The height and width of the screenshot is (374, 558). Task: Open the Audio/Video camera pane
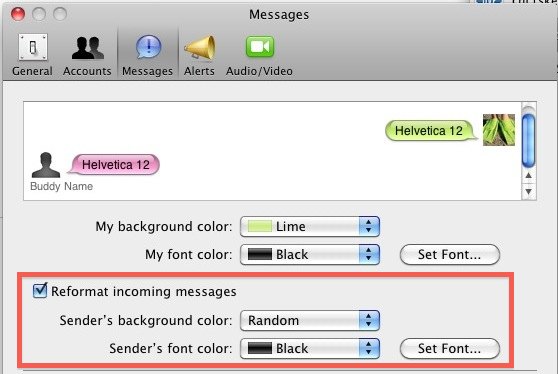pyautogui.click(x=259, y=55)
